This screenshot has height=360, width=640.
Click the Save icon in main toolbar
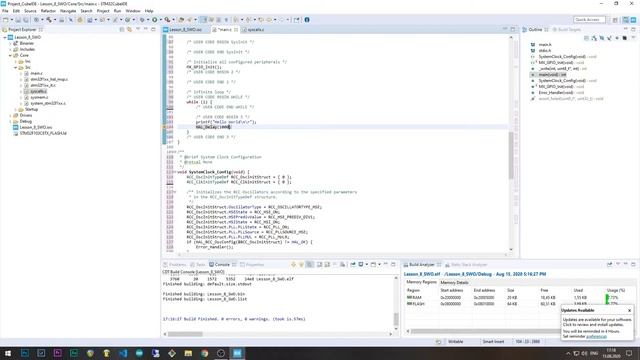coord(18,20)
